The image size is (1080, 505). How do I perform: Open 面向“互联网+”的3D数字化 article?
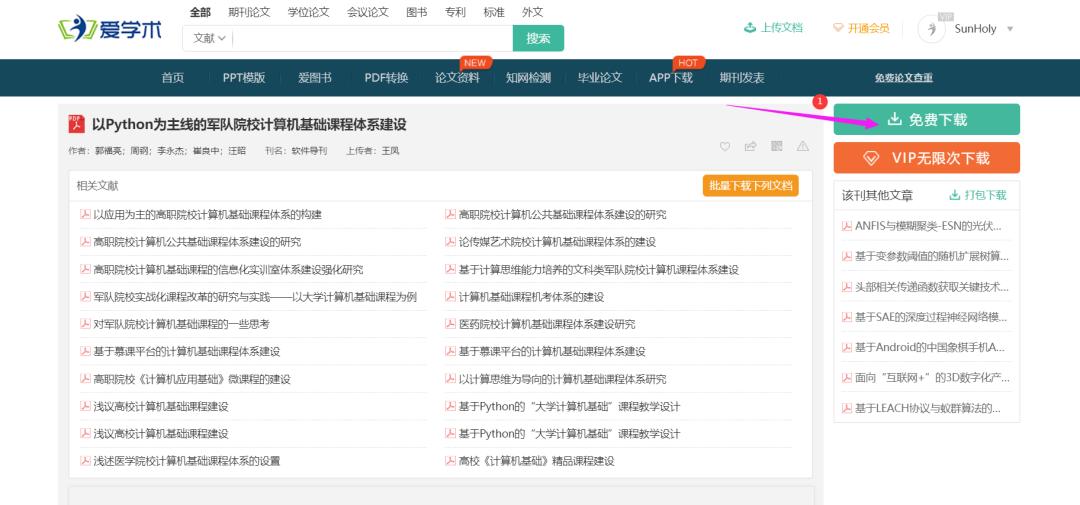point(932,378)
